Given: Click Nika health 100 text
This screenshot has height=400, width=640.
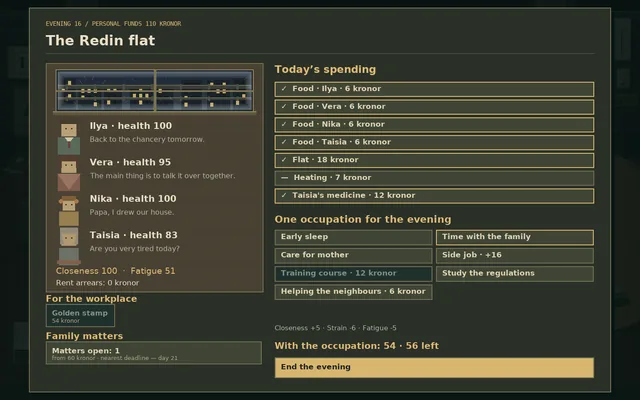Looking at the screenshot, I should pyautogui.click(x=133, y=198).
